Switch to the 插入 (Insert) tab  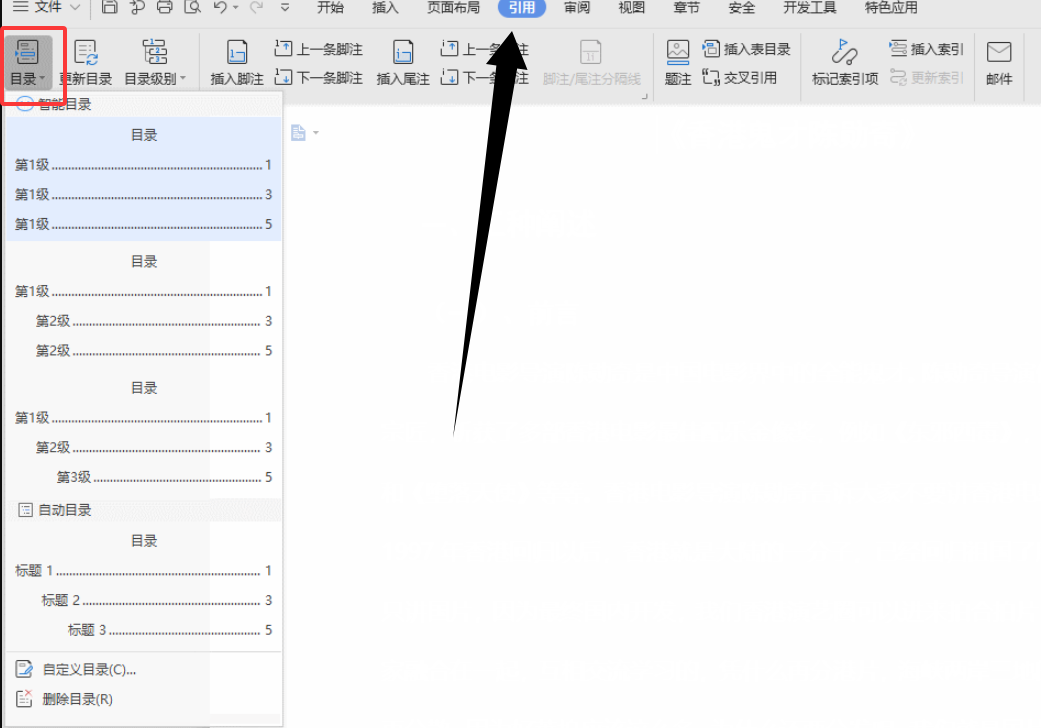pyautogui.click(x=385, y=8)
